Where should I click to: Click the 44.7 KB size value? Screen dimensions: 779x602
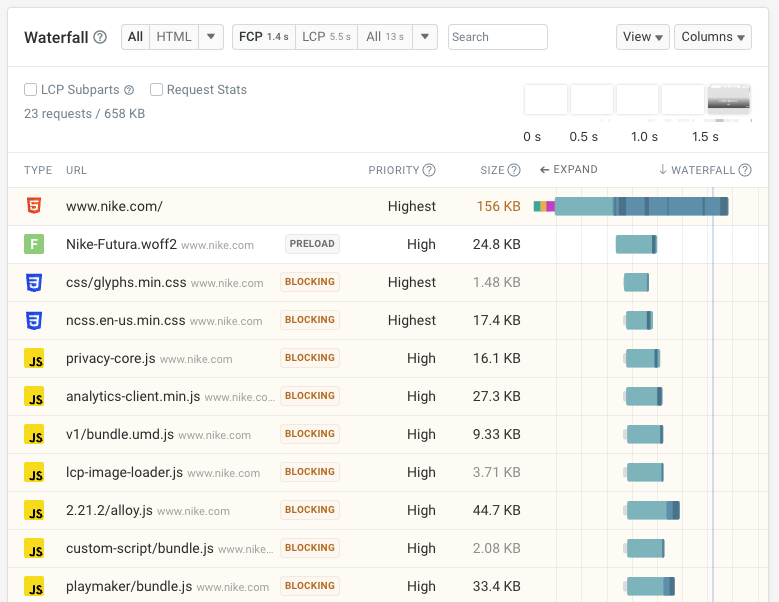pos(496,510)
